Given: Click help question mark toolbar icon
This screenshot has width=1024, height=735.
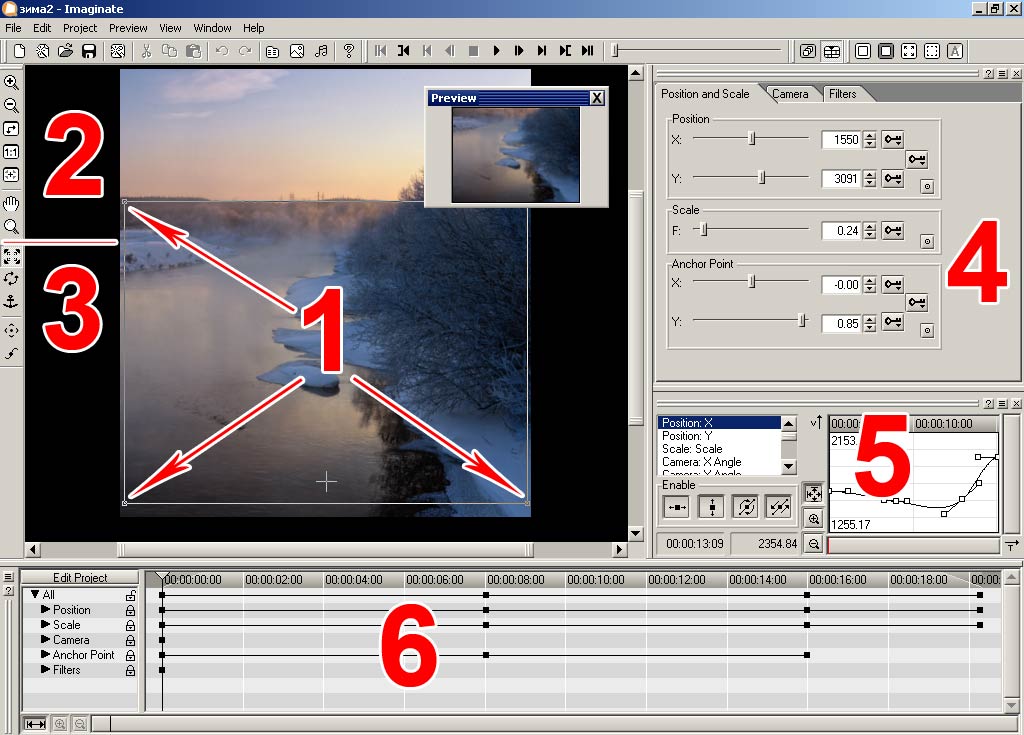Looking at the screenshot, I should 349,51.
